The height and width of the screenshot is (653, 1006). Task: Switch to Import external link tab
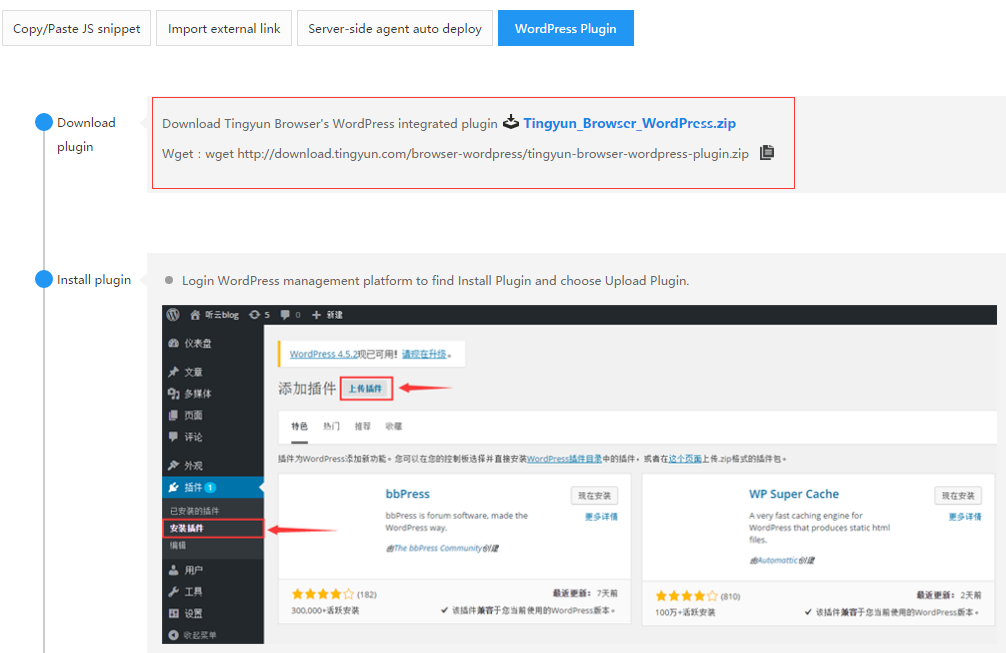224,29
